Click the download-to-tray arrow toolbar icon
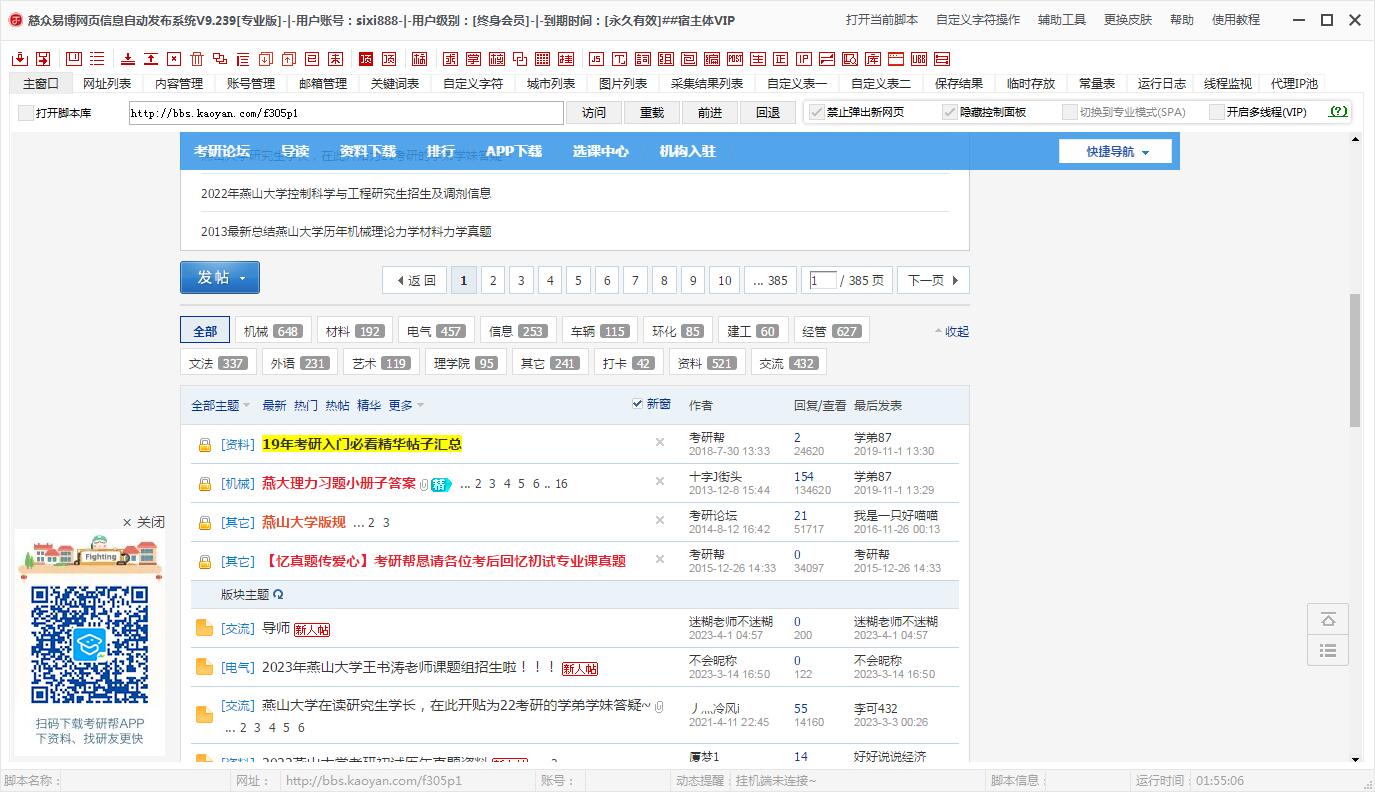The height and width of the screenshot is (792, 1375). [x=127, y=59]
